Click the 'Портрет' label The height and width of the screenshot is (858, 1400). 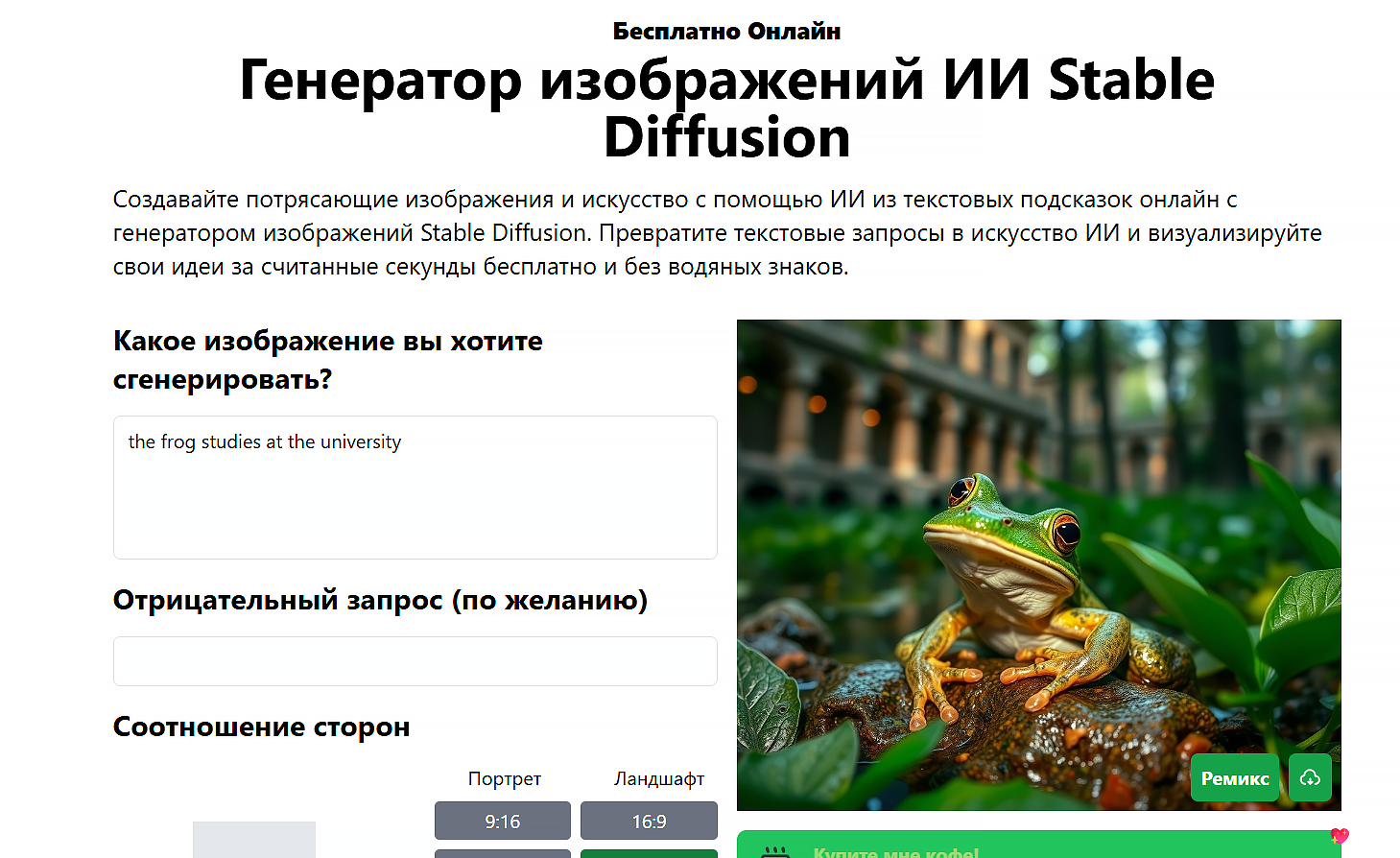[505, 778]
